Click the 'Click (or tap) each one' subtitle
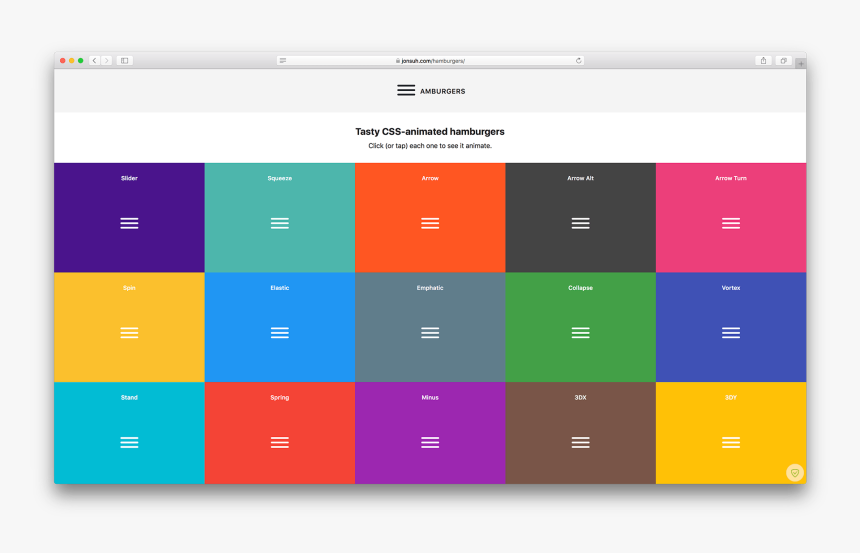The height and width of the screenshot is (553, 860). (430, 146)
